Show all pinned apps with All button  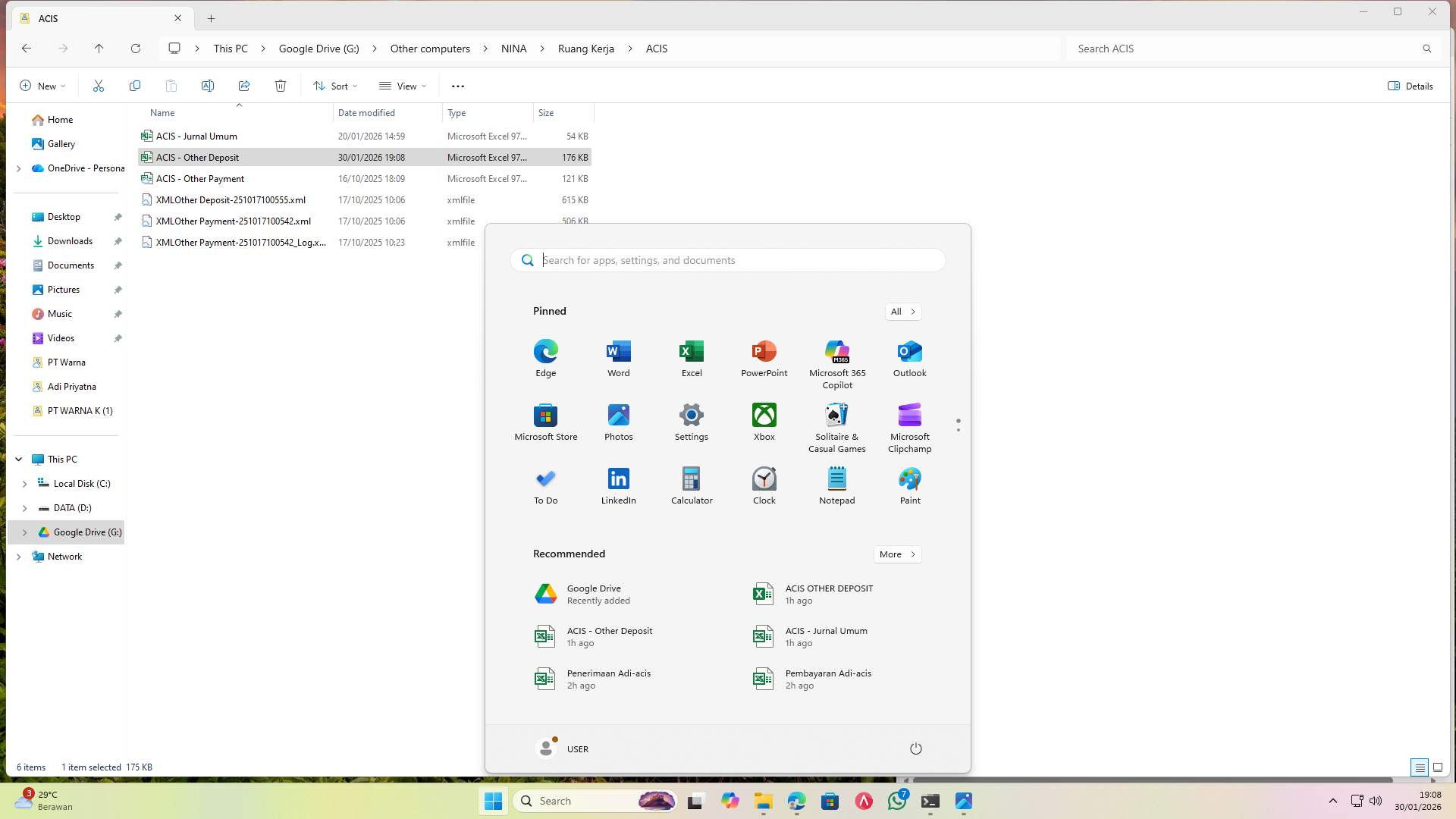coord(902,311)
